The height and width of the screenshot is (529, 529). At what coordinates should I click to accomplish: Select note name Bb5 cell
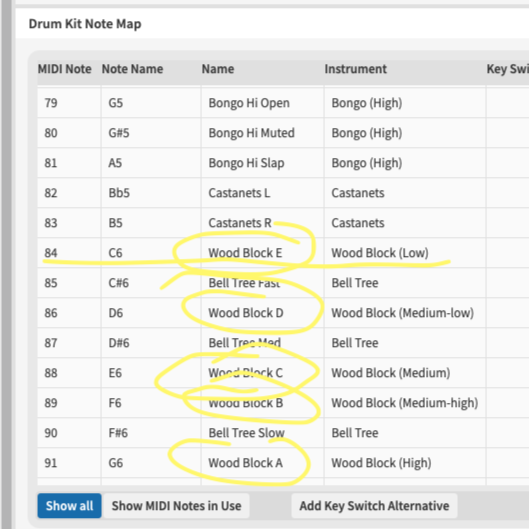click(151, 193)
